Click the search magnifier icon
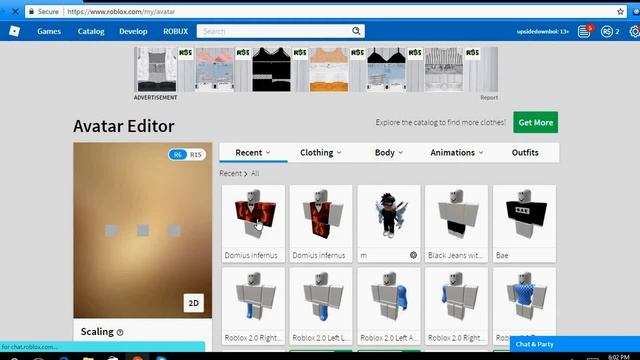This screenshot has width=640, height=360. pos(356,31)
